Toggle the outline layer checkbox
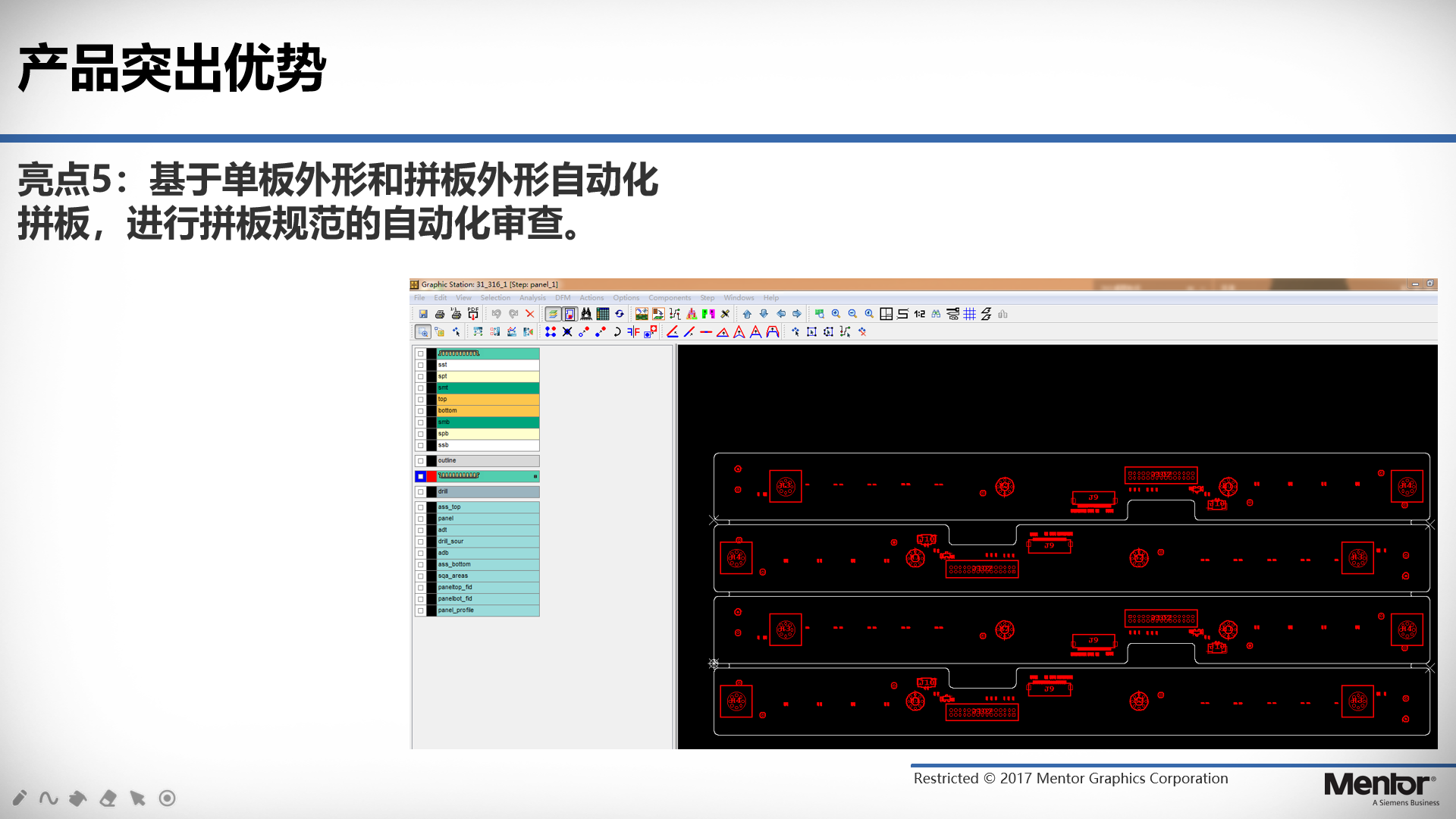The image size is (1456, 819). tap(421, 461)
